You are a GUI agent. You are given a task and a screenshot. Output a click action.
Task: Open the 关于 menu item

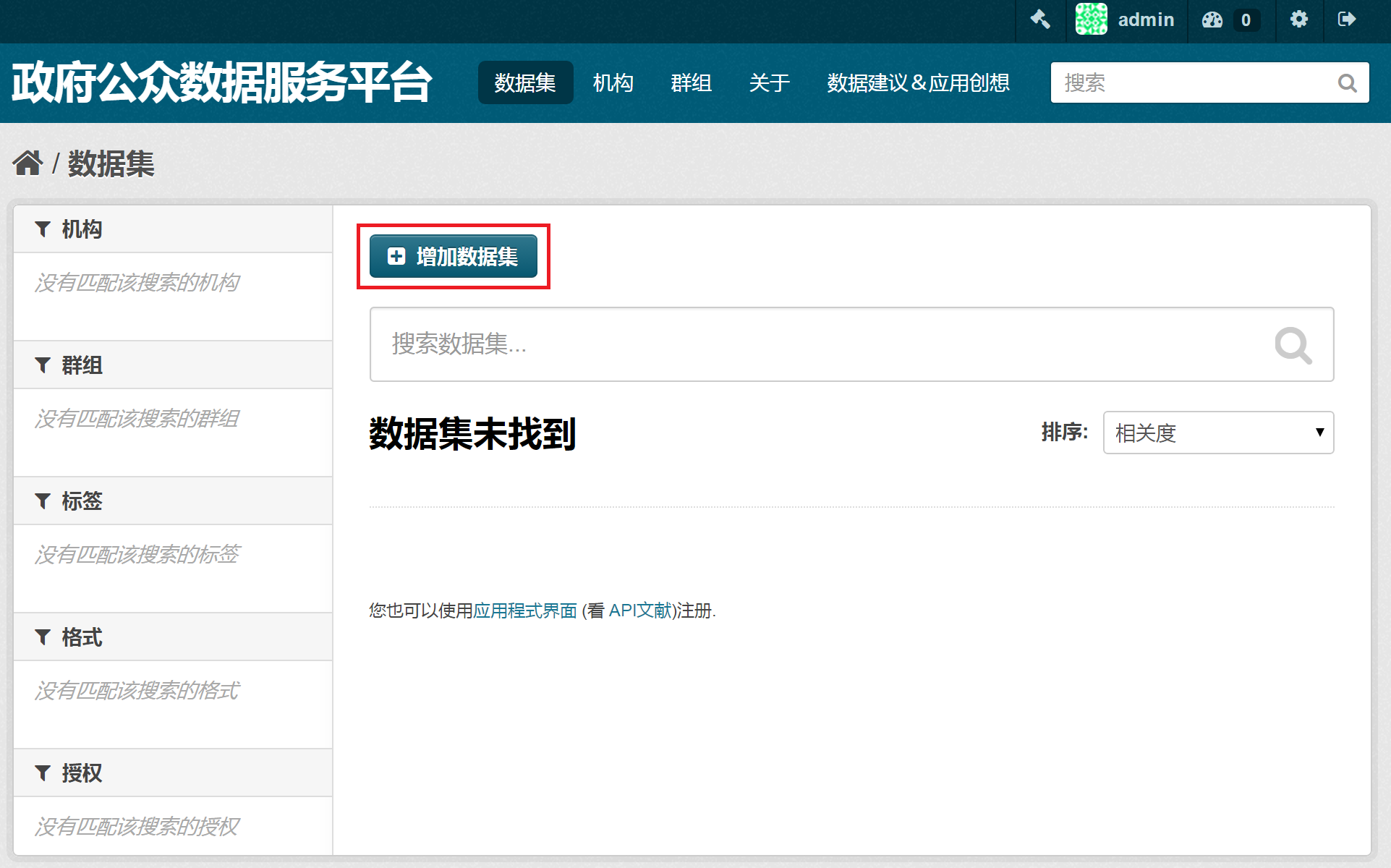[769, 83]
